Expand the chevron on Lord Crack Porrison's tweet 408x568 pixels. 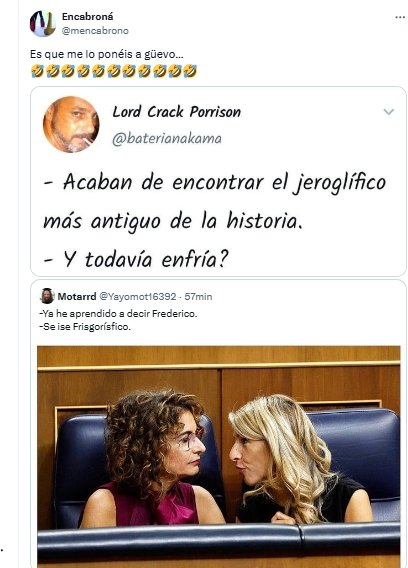click(x=388, y=112)
